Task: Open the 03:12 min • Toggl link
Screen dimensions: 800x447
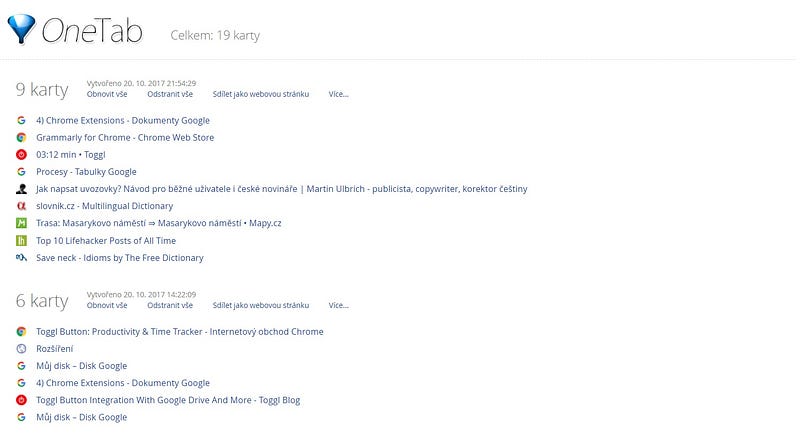Action: [70, 155]
